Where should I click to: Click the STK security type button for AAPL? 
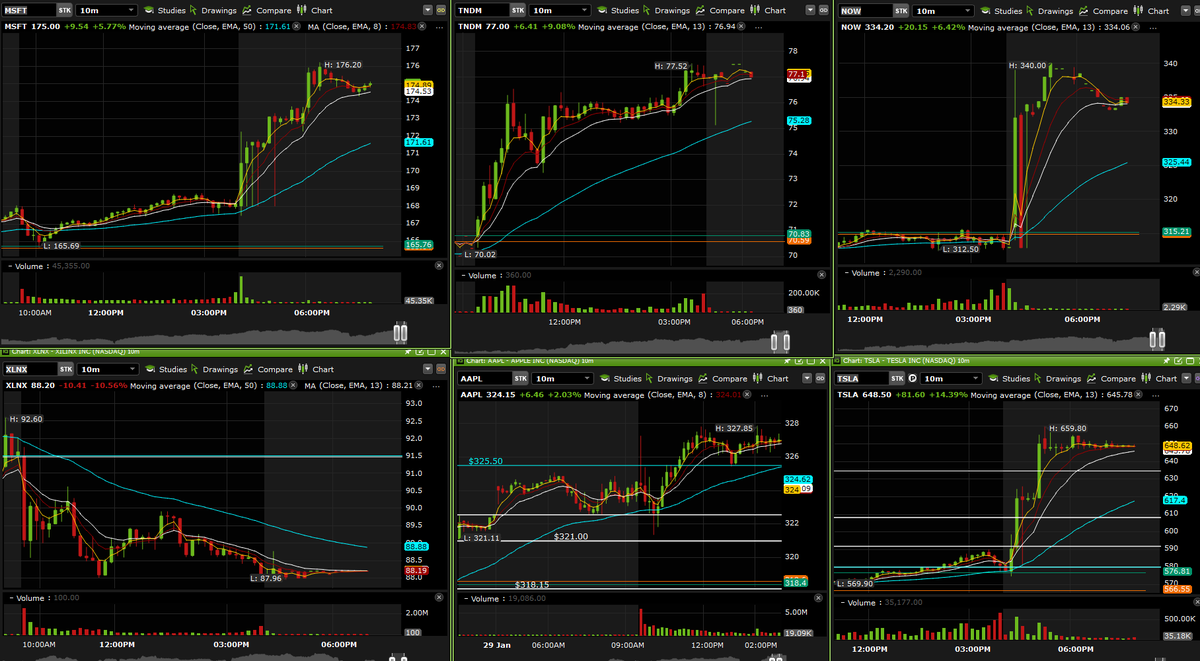click(x=521, y=379)
